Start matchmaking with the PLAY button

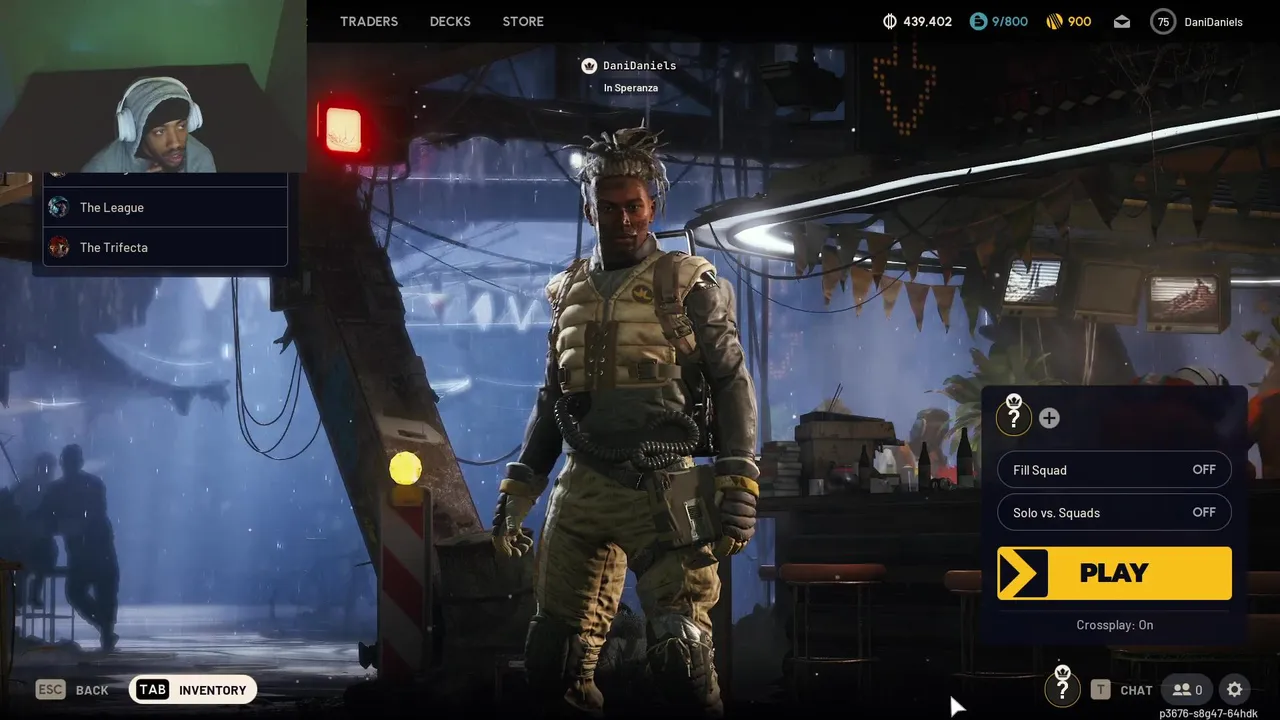click(1114, 573)
